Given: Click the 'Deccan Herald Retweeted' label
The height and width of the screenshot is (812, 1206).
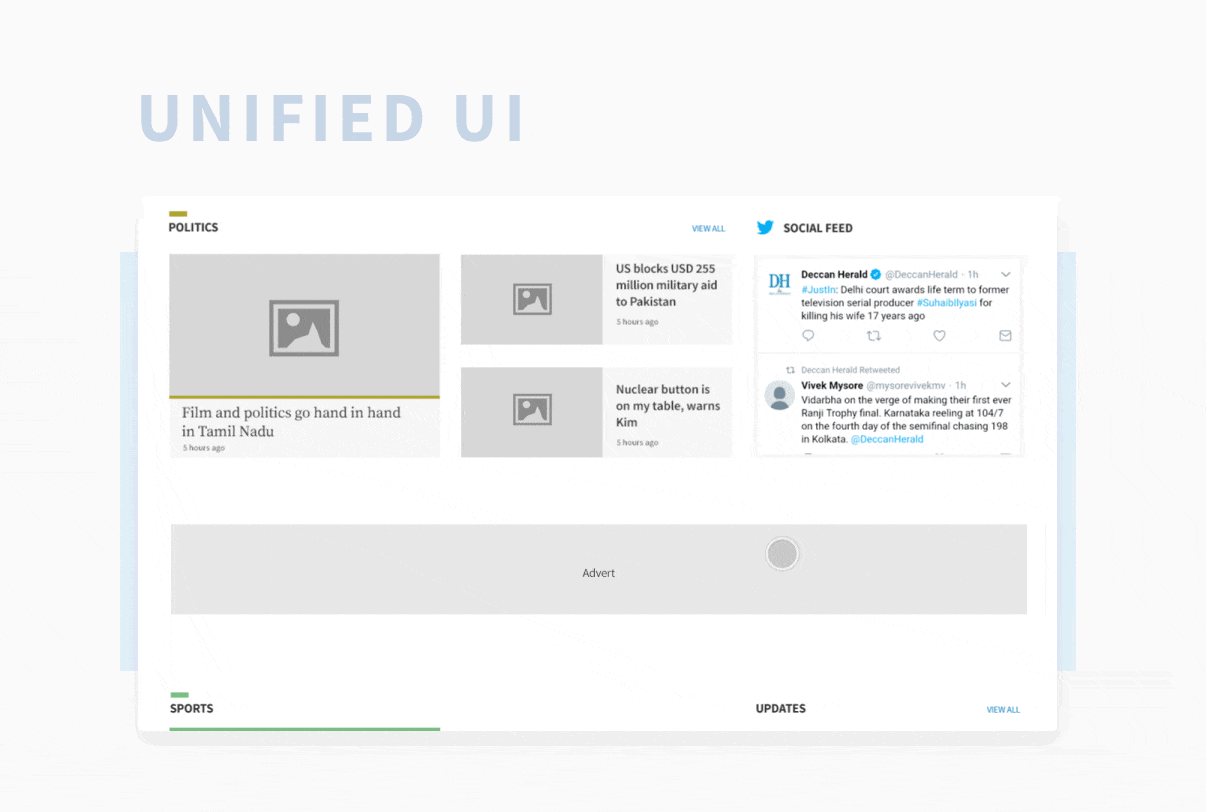Looking at the screenshot, I should 850,370.
